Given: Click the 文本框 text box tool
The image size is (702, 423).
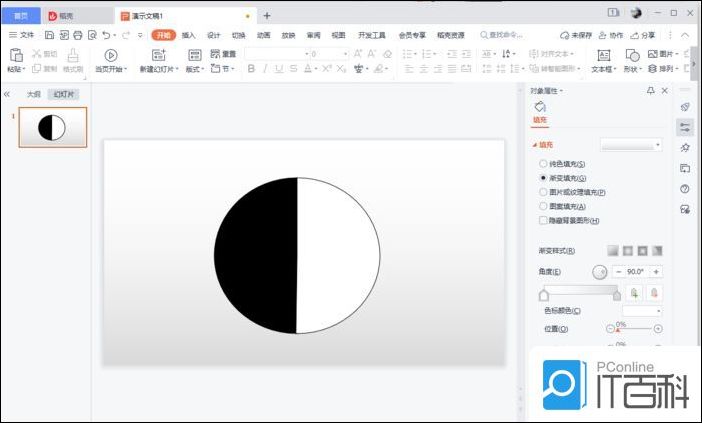Looking at the screenshot, I should 602,55.
